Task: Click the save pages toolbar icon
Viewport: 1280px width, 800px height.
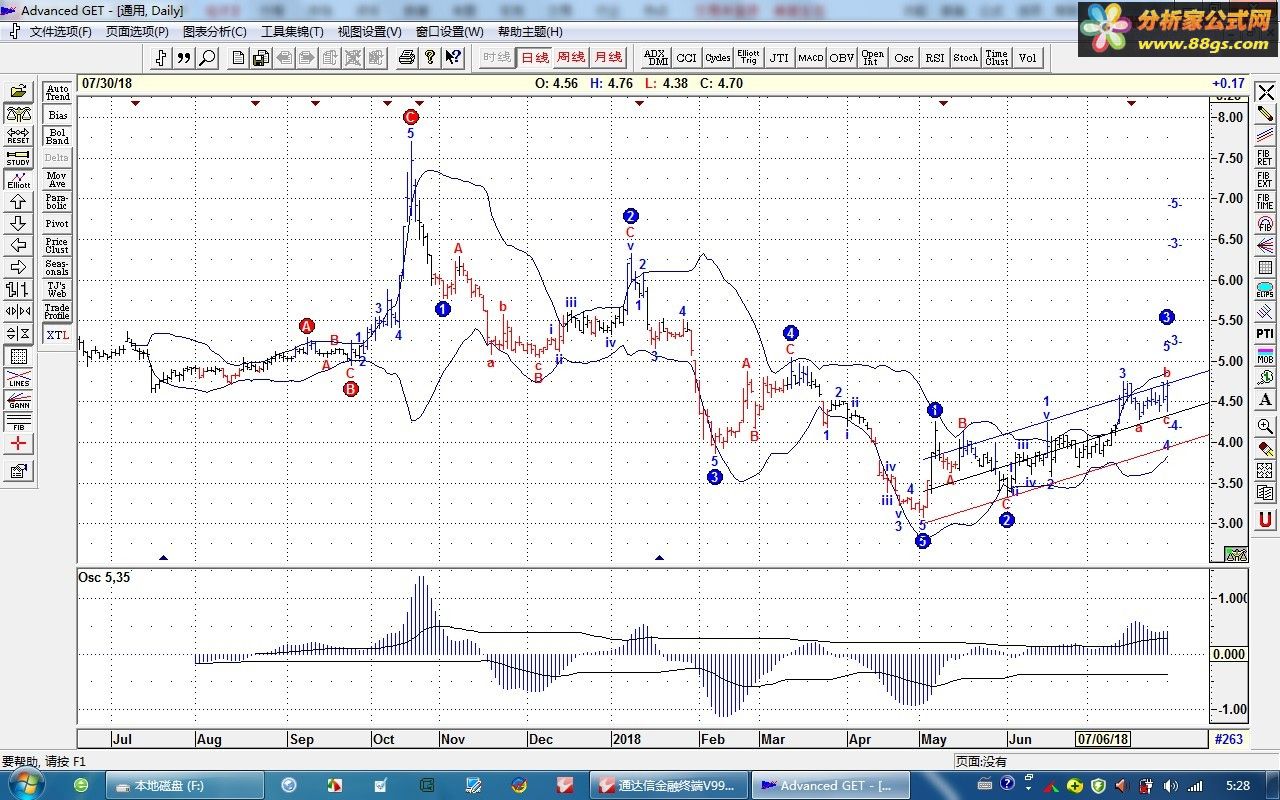Action: tap(260, 58)
